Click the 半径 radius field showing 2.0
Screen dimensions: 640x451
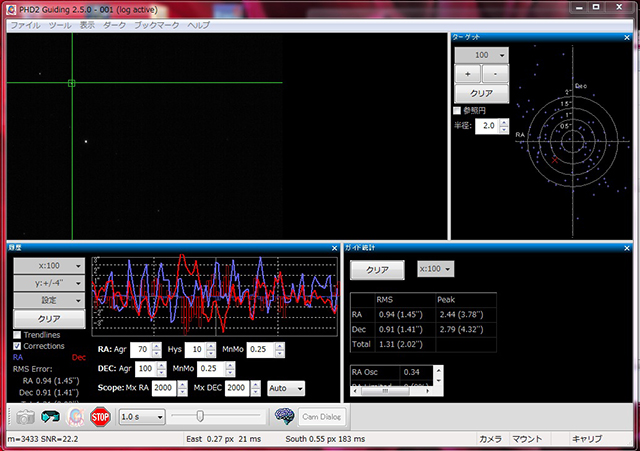(x=487, y=126)
